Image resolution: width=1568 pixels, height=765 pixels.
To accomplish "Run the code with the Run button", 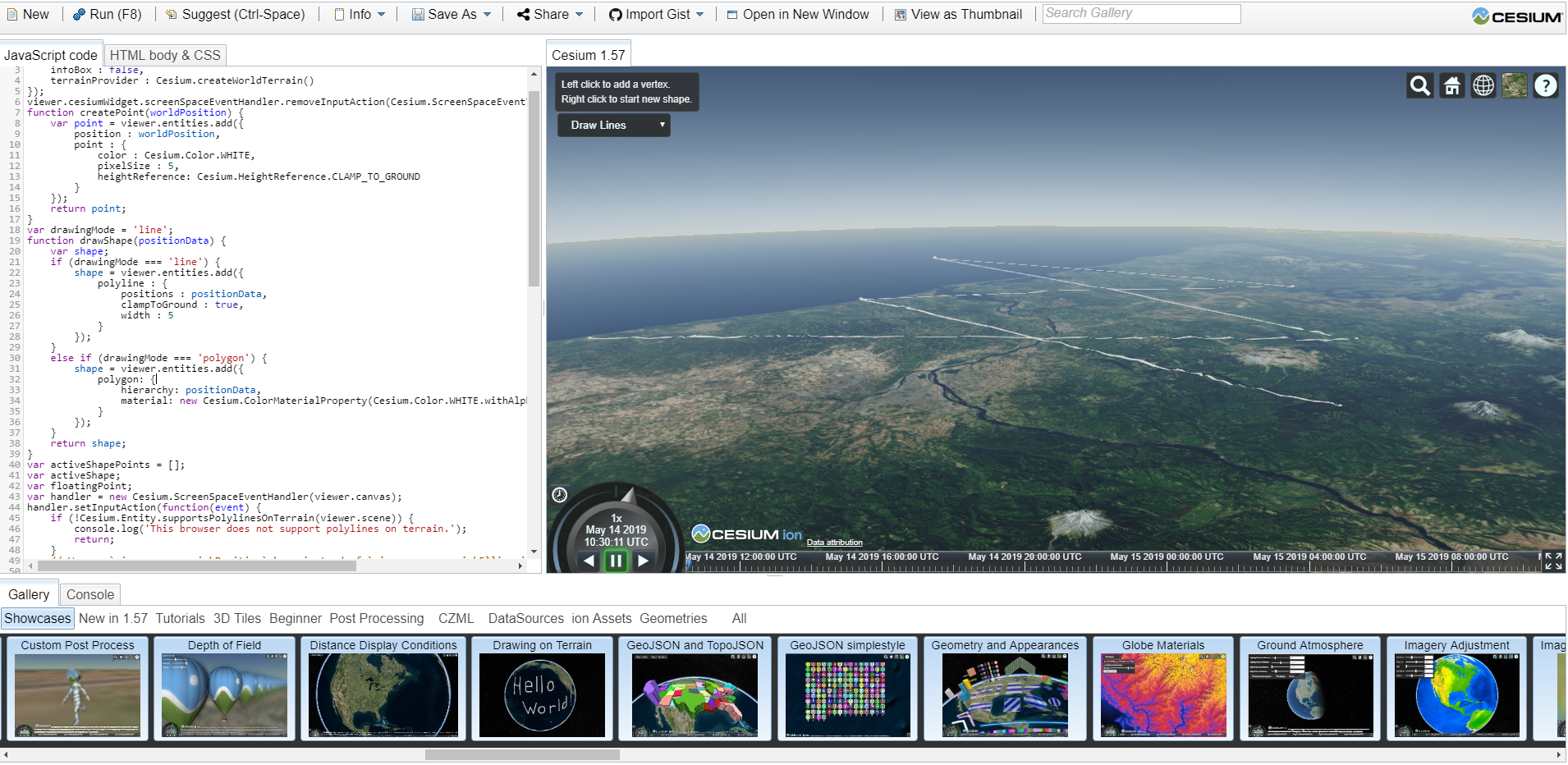I will pyautogui.click(x=108, y=14).
